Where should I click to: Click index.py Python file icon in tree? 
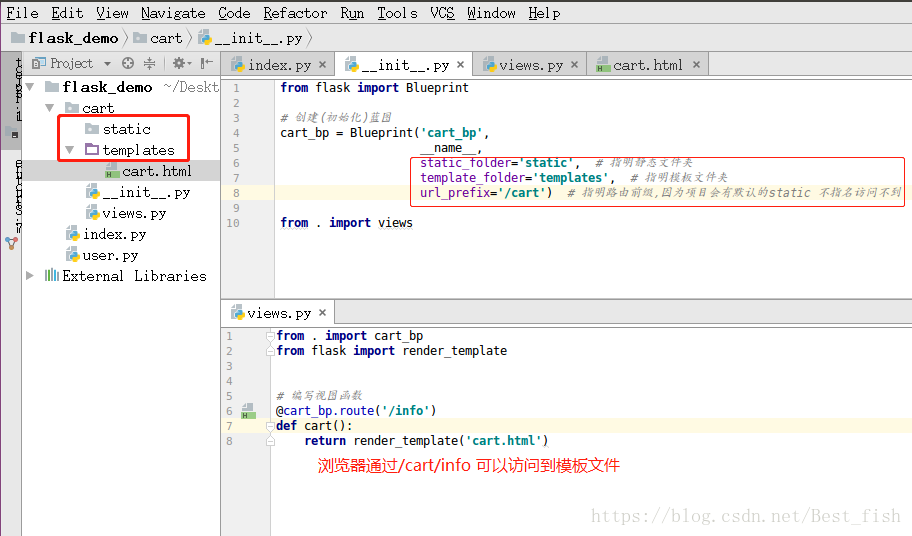point(73,234)
